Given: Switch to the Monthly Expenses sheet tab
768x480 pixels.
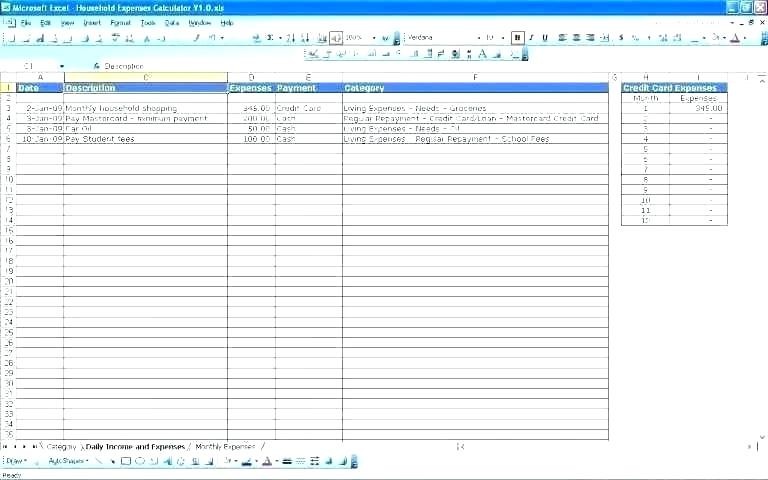Looking at the screenshot, I should [x=225, y=446].
